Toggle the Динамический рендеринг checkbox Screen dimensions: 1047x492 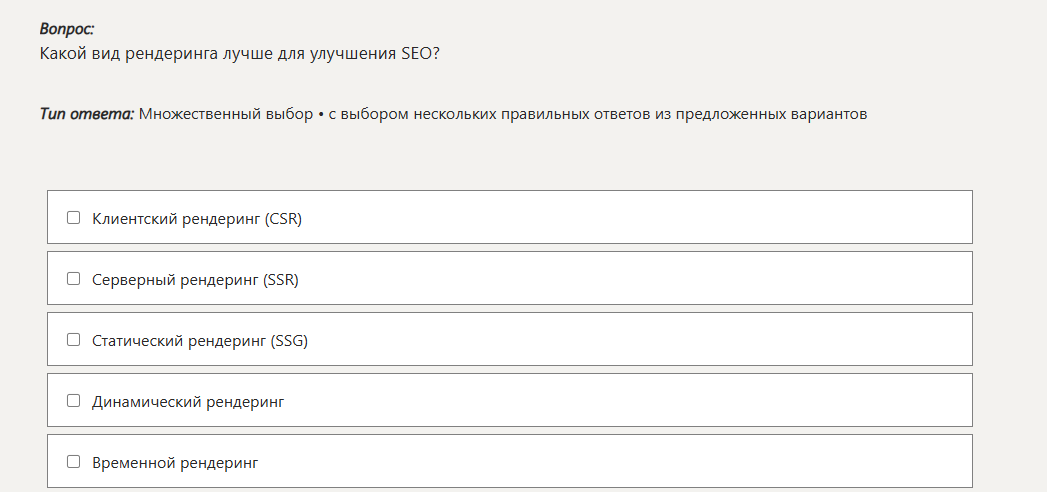(x=73, y=401)
